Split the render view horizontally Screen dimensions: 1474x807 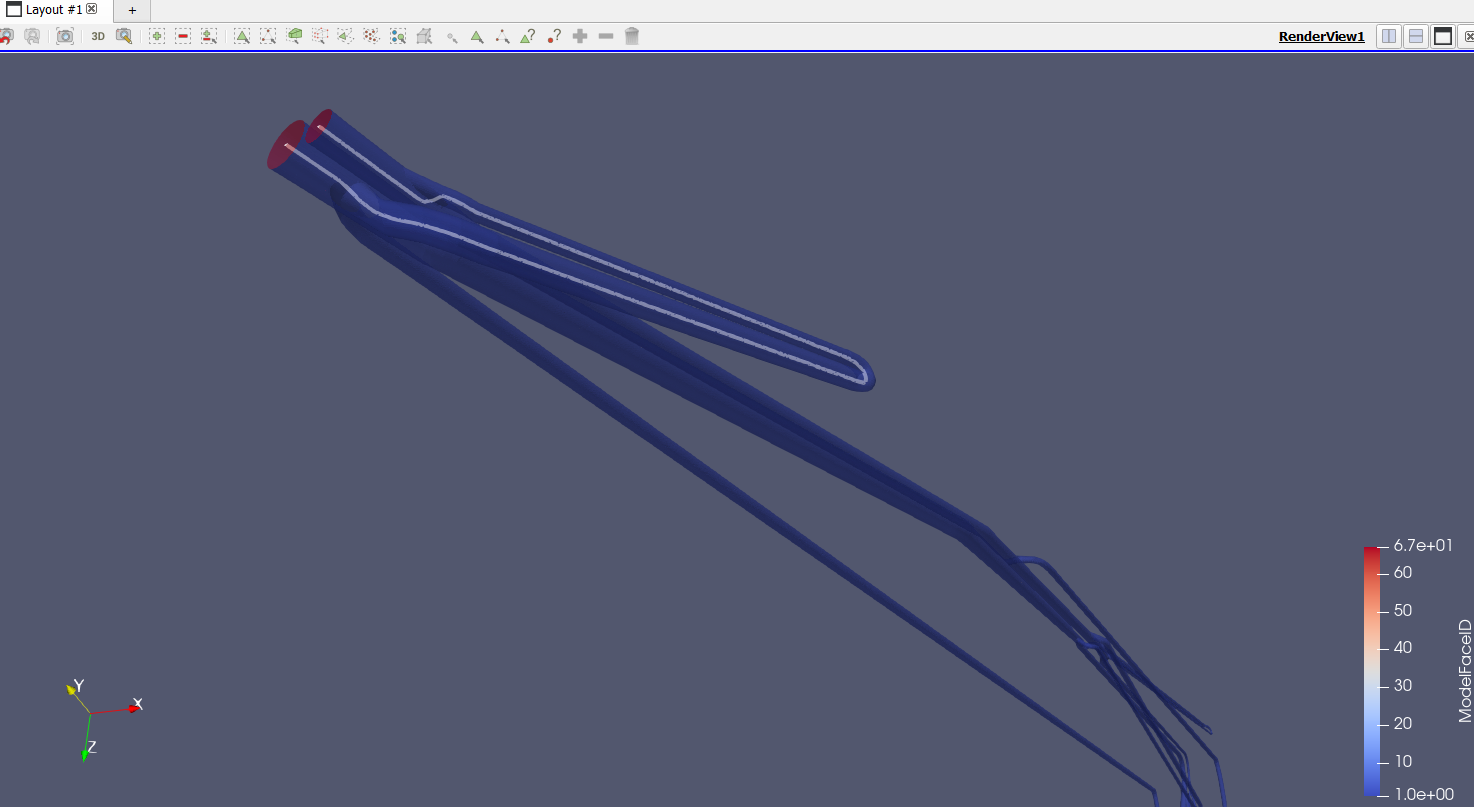(1389, 36)
